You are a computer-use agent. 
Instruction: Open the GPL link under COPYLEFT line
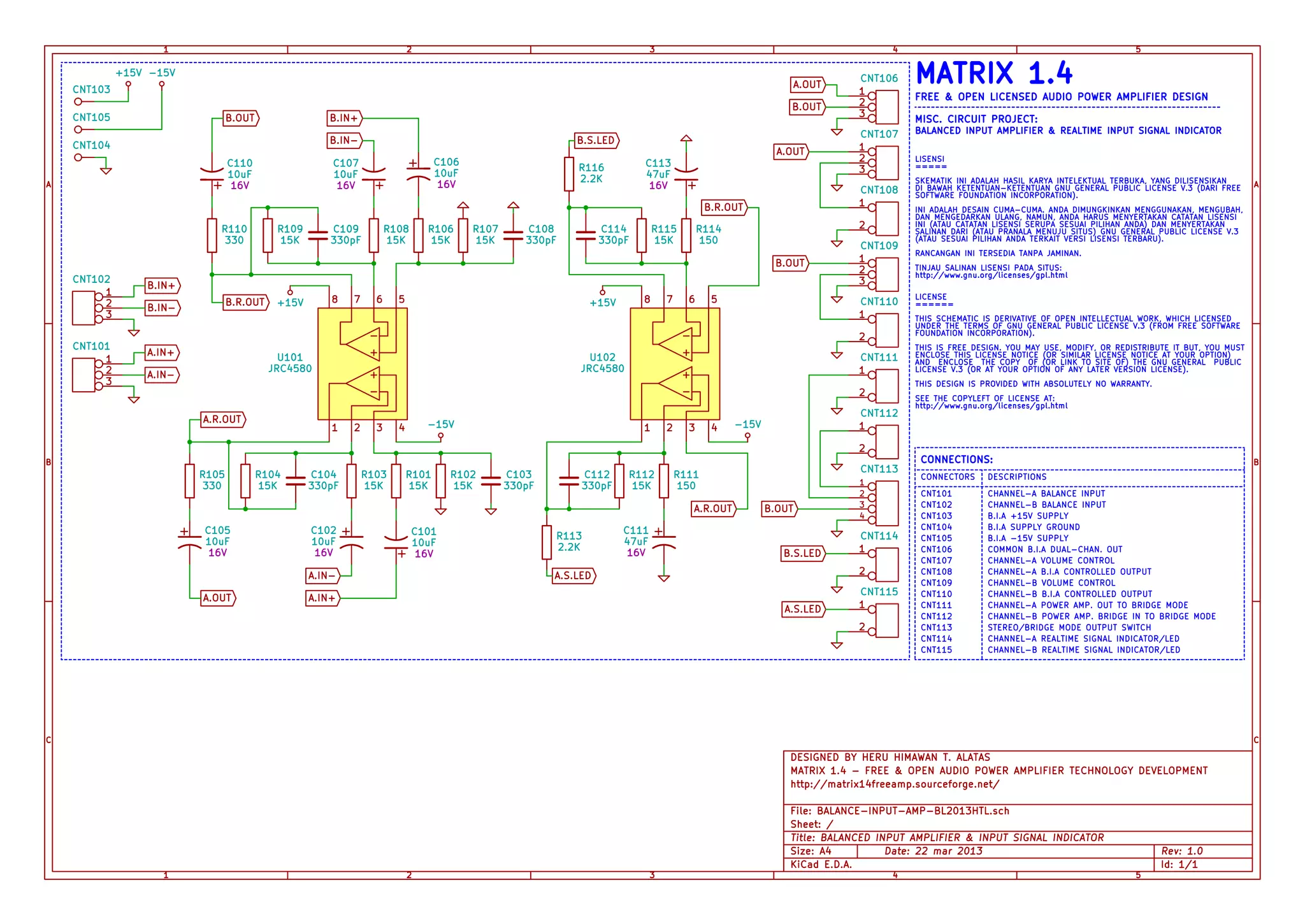pyautogui.click(x=991, y=406)
